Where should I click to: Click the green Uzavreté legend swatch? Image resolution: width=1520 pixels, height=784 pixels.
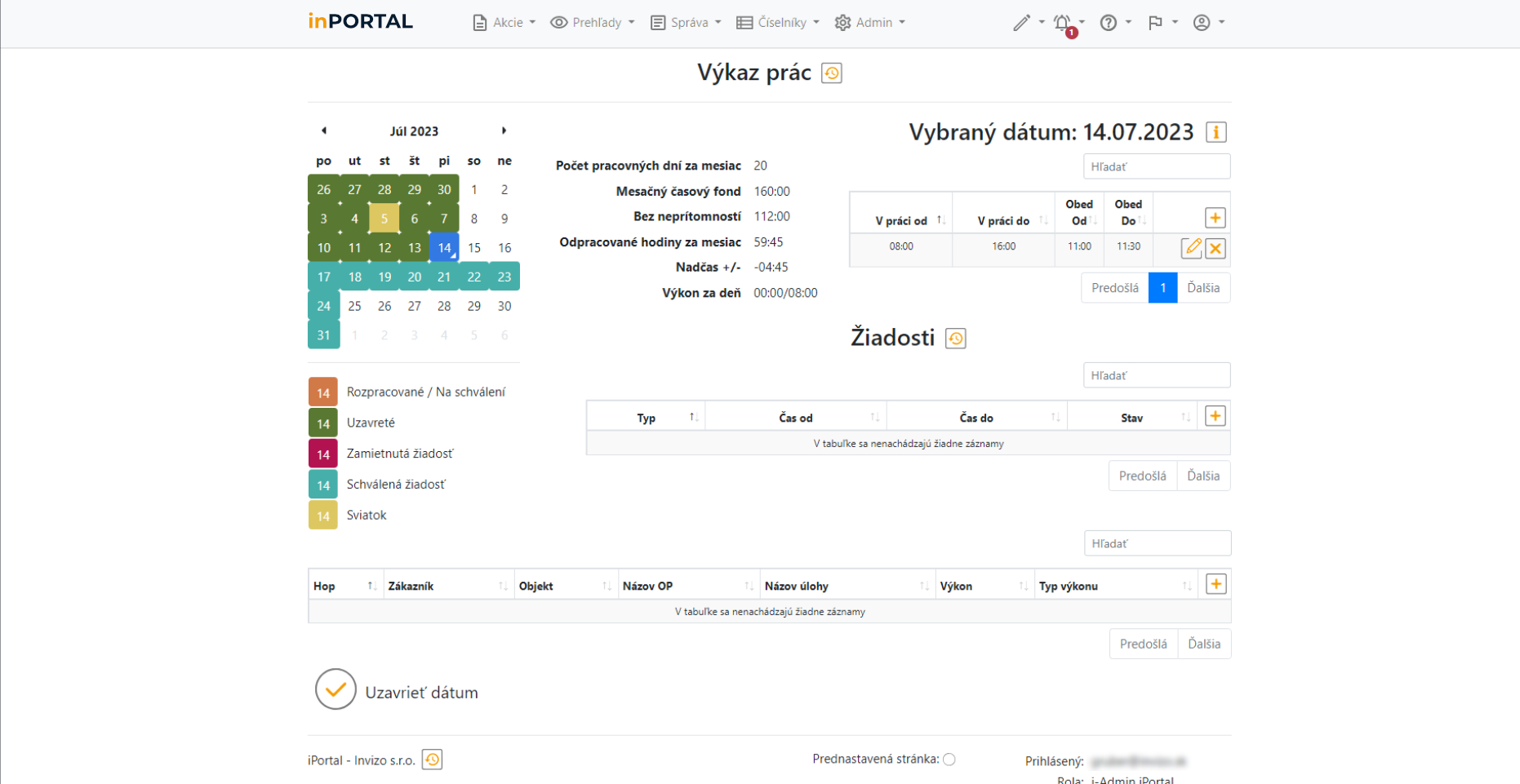tap(323, 423)
